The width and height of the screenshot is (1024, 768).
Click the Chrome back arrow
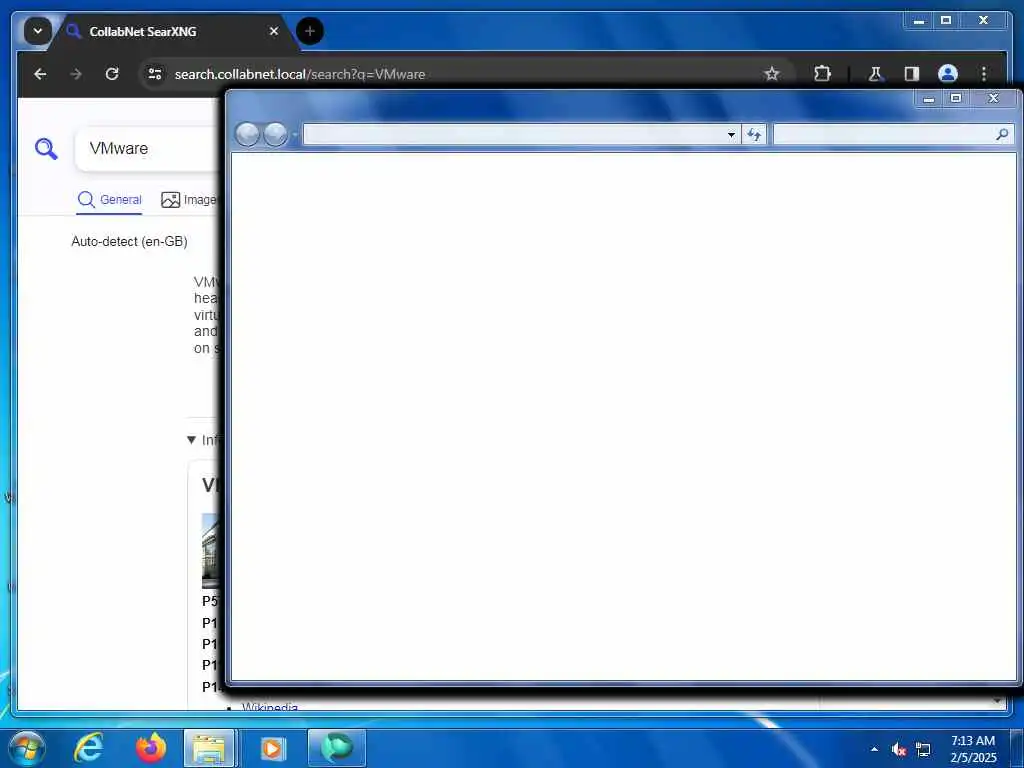click(x=40, y=74)
